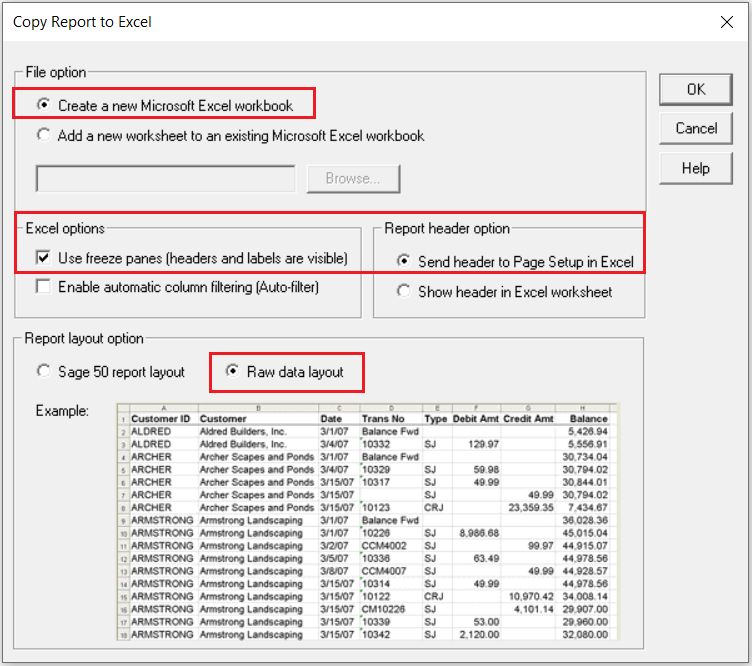Click the 'Date' column header in example

click(331, 419)
